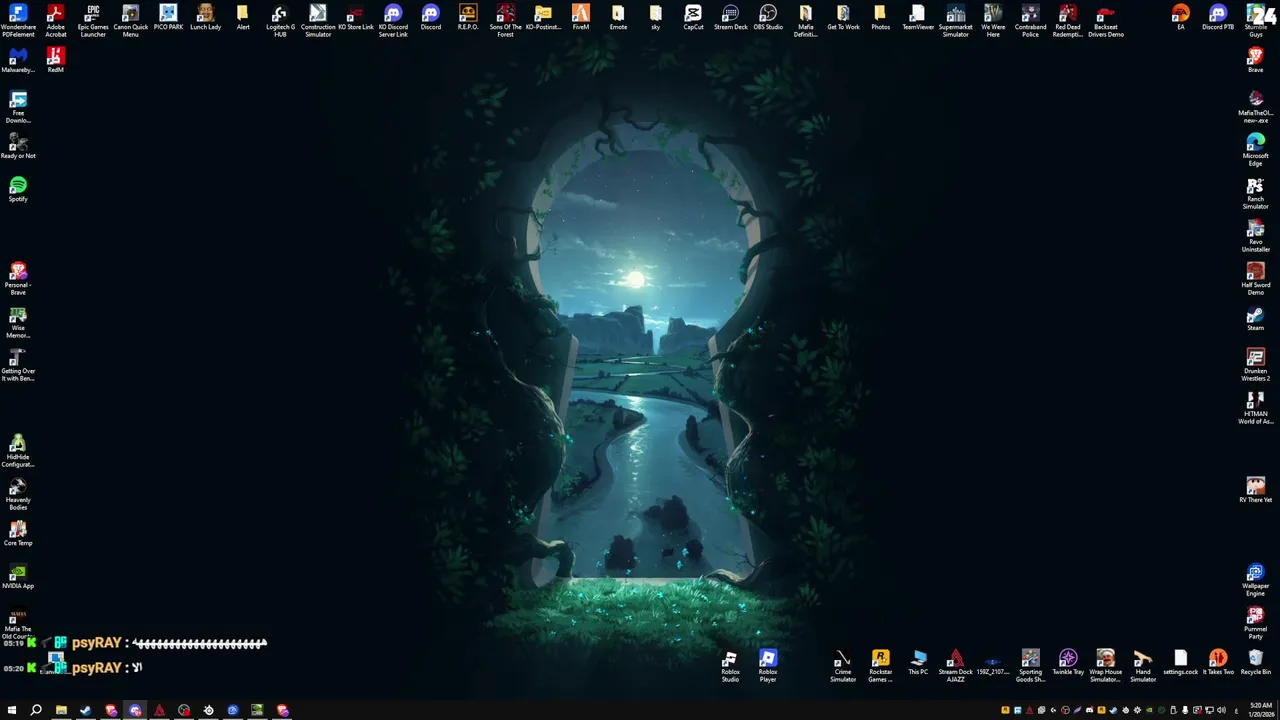The width and height of the screenshot is (1280, 720).
Task: Select the Microsoft Edge desktop icon
Action: pyautogui.click(x=1255, y=150)
